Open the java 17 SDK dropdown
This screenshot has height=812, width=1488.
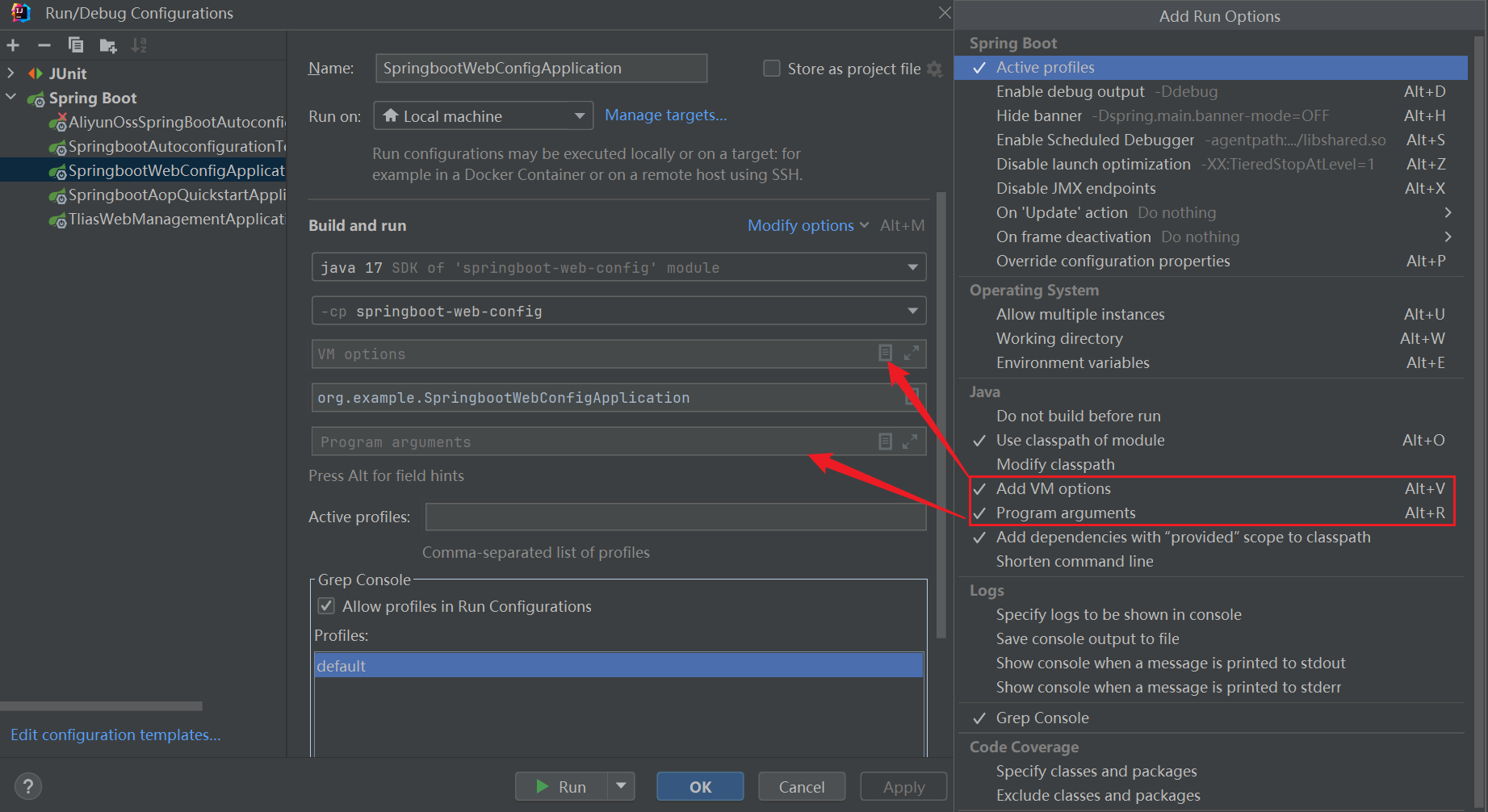point(618,267)
